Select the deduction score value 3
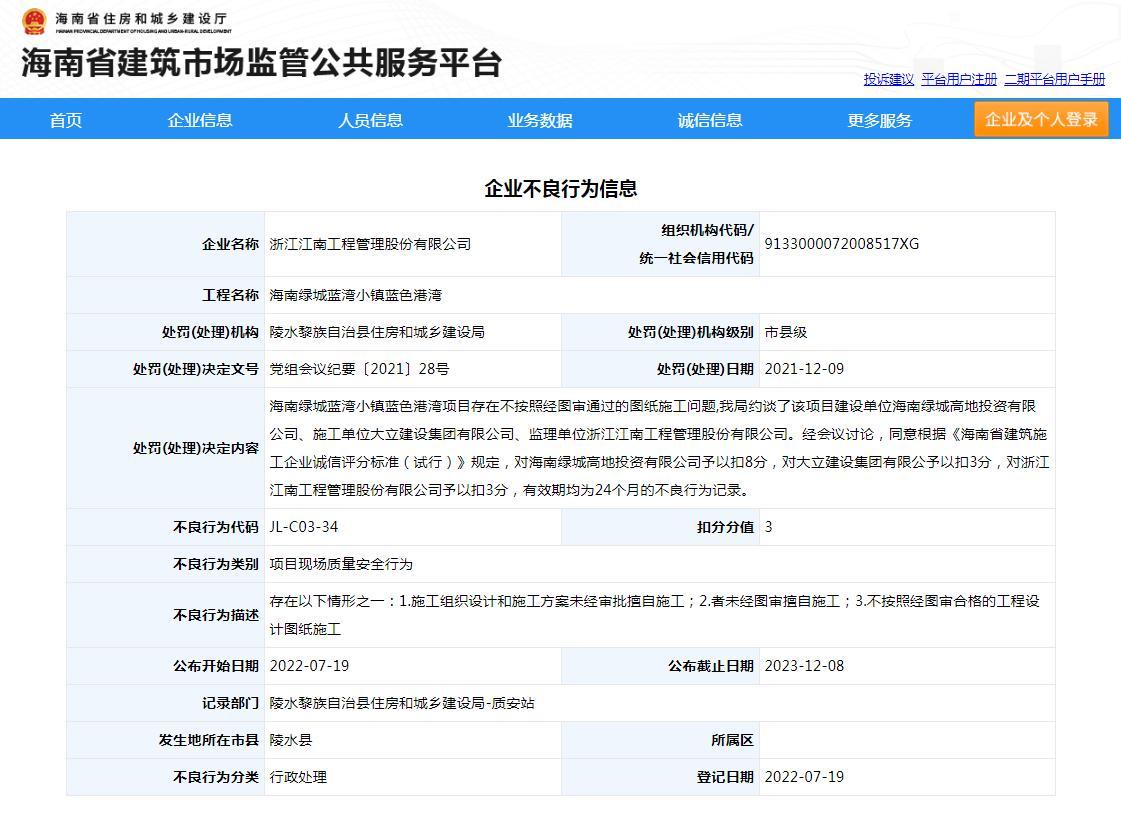 pos(769,528)
